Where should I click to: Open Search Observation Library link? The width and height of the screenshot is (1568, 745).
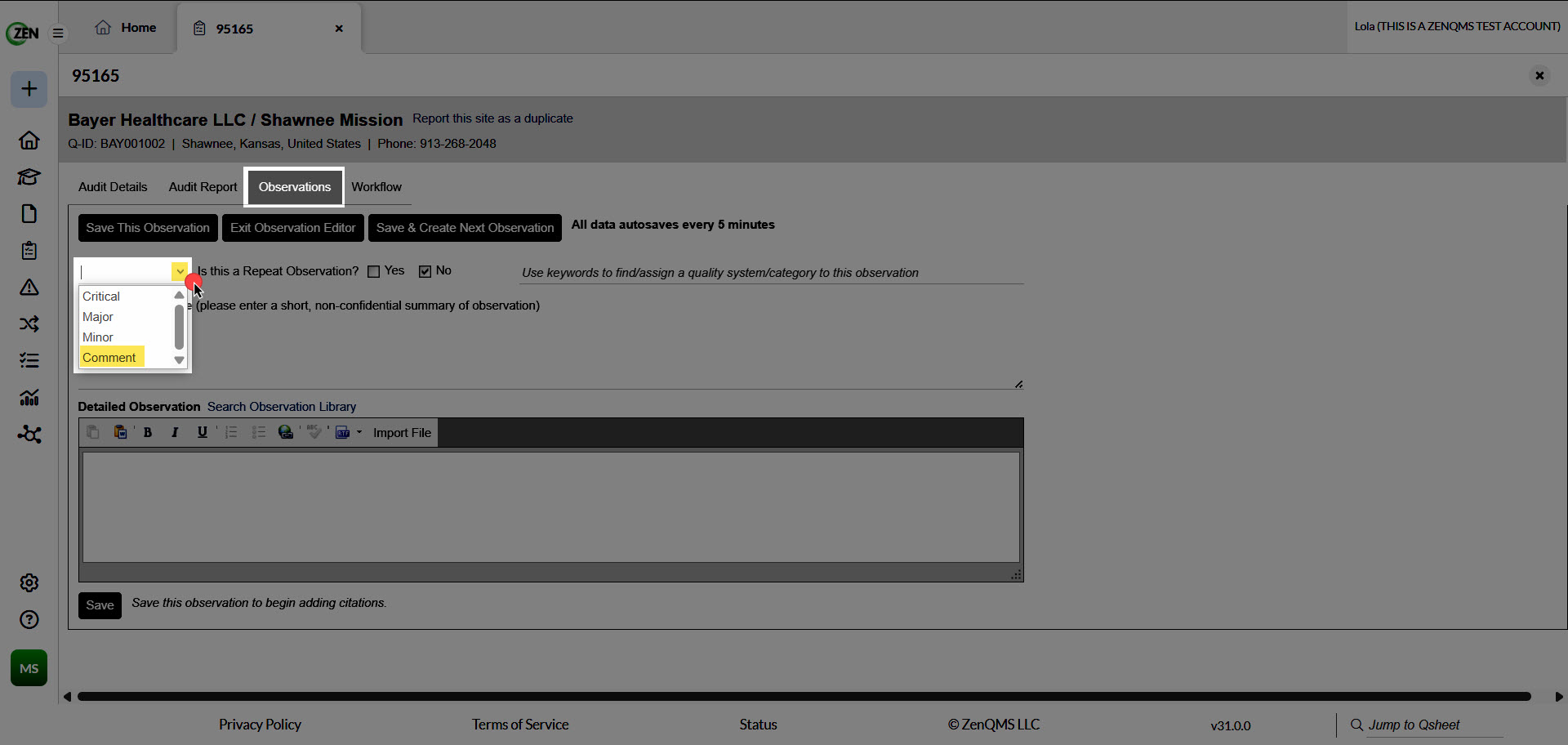click(x=282, y=406)
